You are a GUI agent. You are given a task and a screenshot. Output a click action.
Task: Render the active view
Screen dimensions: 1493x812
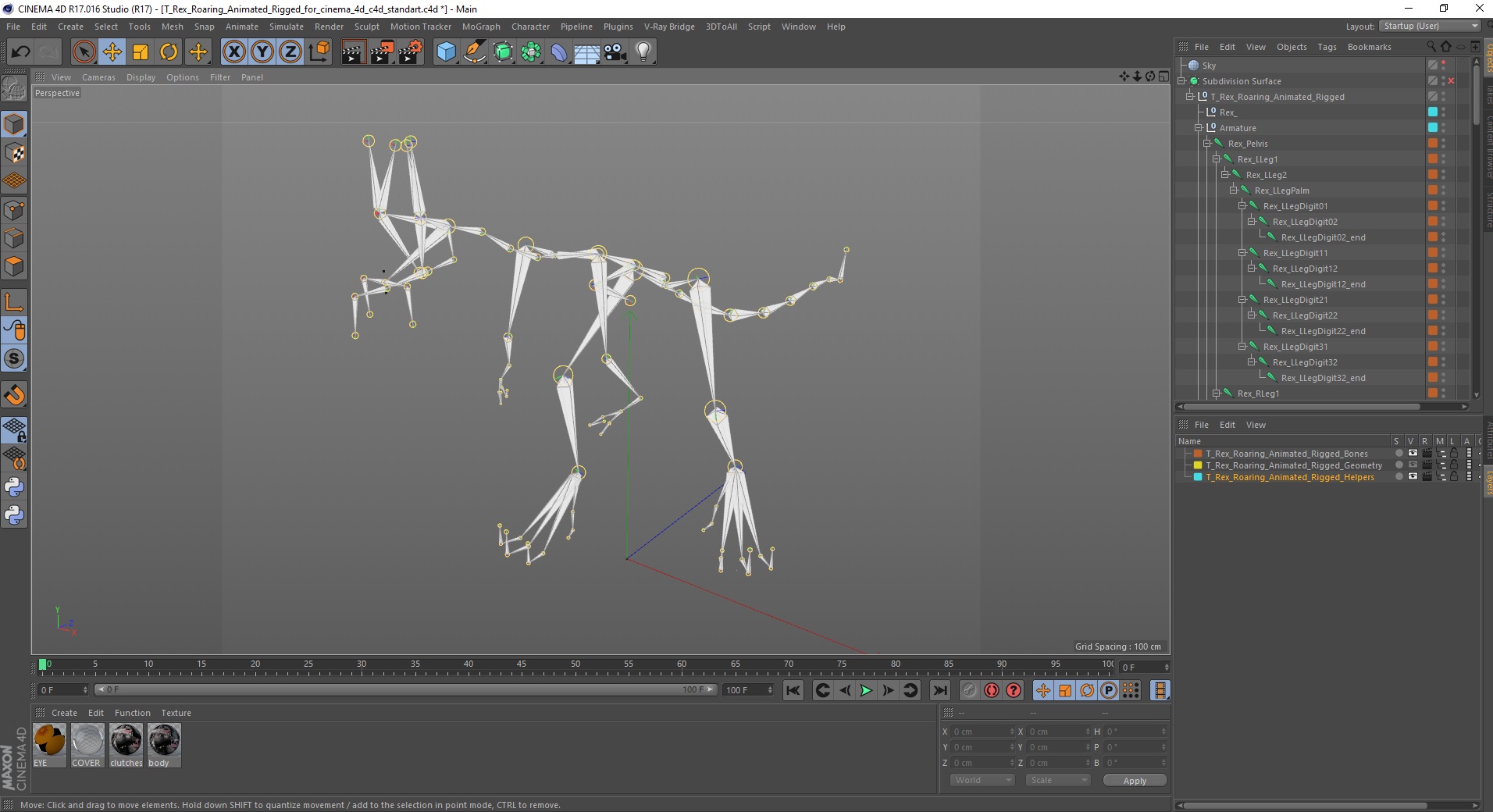coord(353,52)
